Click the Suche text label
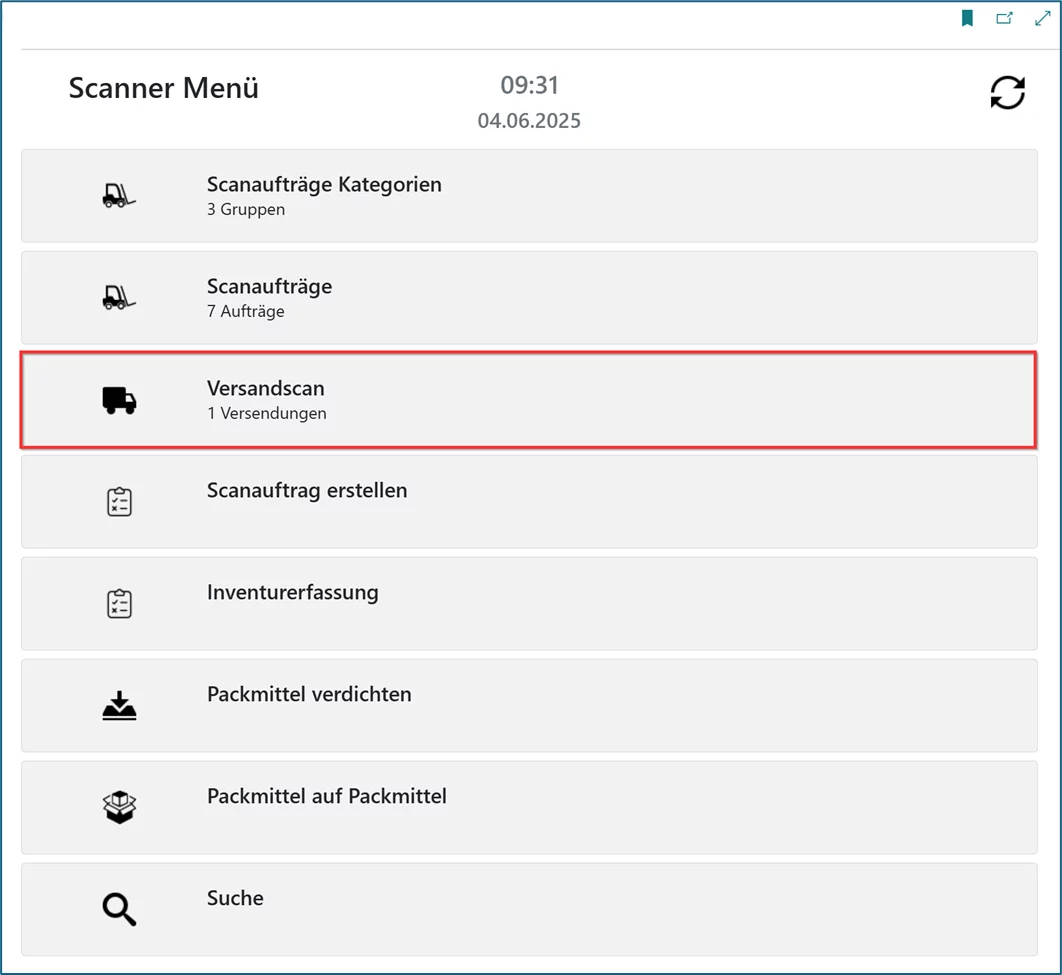1062x975 pixels. click(235, 898)
